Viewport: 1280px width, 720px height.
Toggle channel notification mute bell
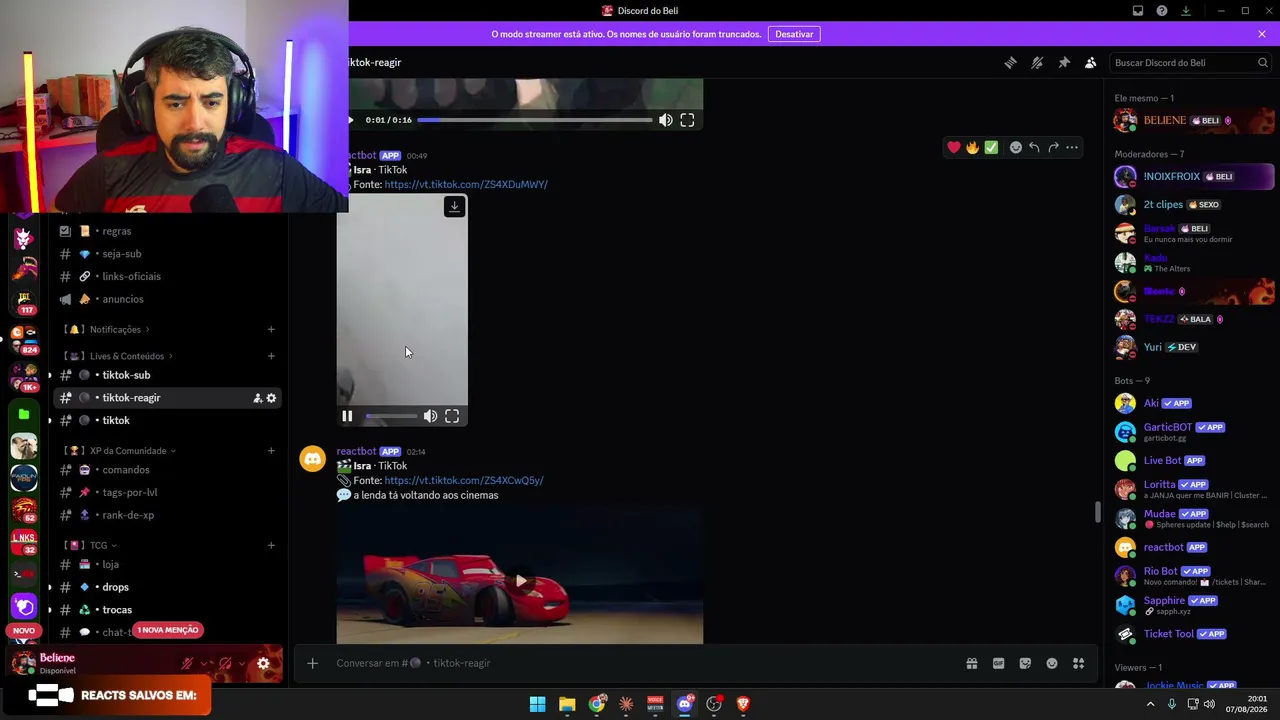point(1037,62)
